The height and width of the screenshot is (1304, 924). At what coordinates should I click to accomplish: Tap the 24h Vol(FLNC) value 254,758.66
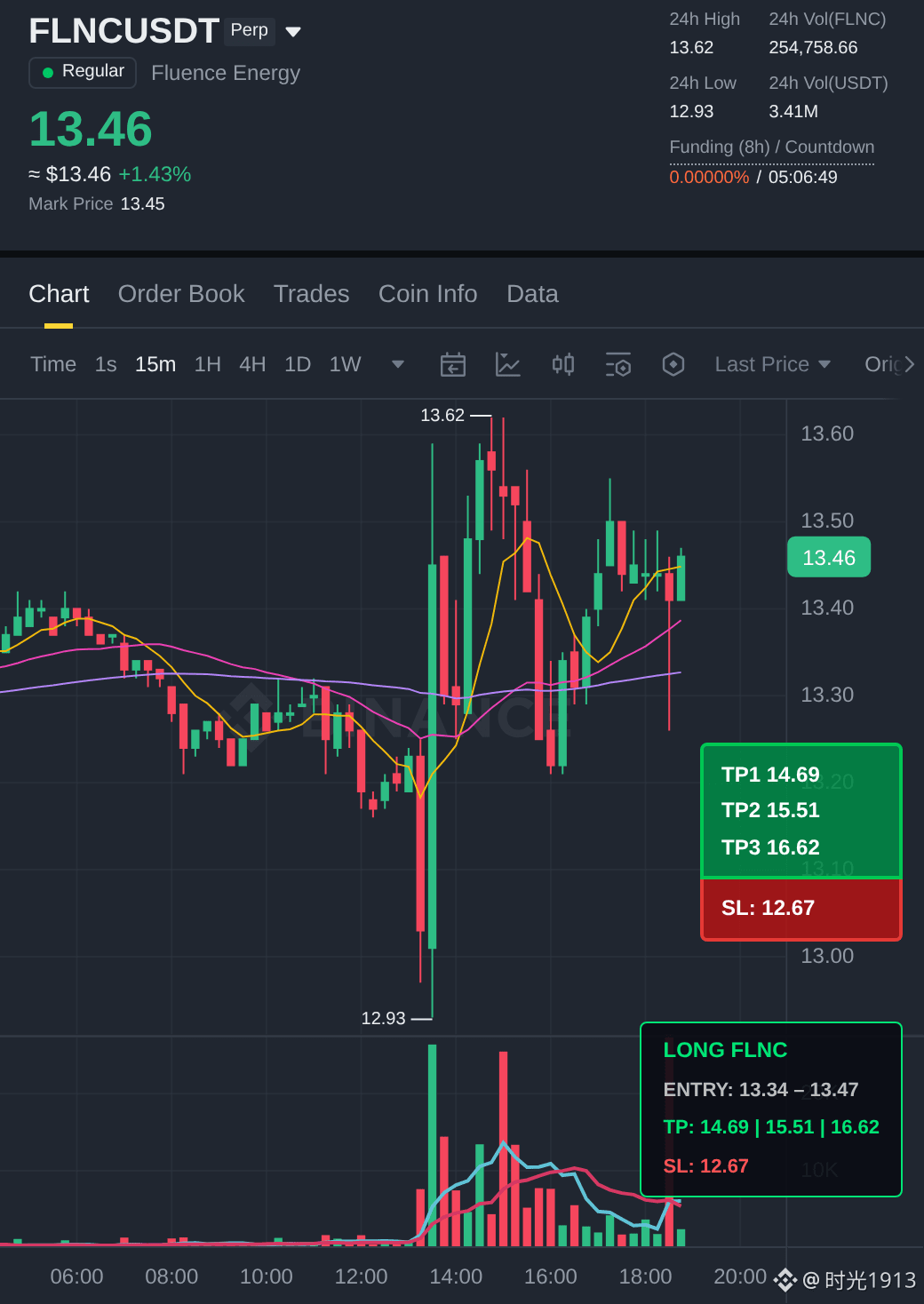point(813,48)
